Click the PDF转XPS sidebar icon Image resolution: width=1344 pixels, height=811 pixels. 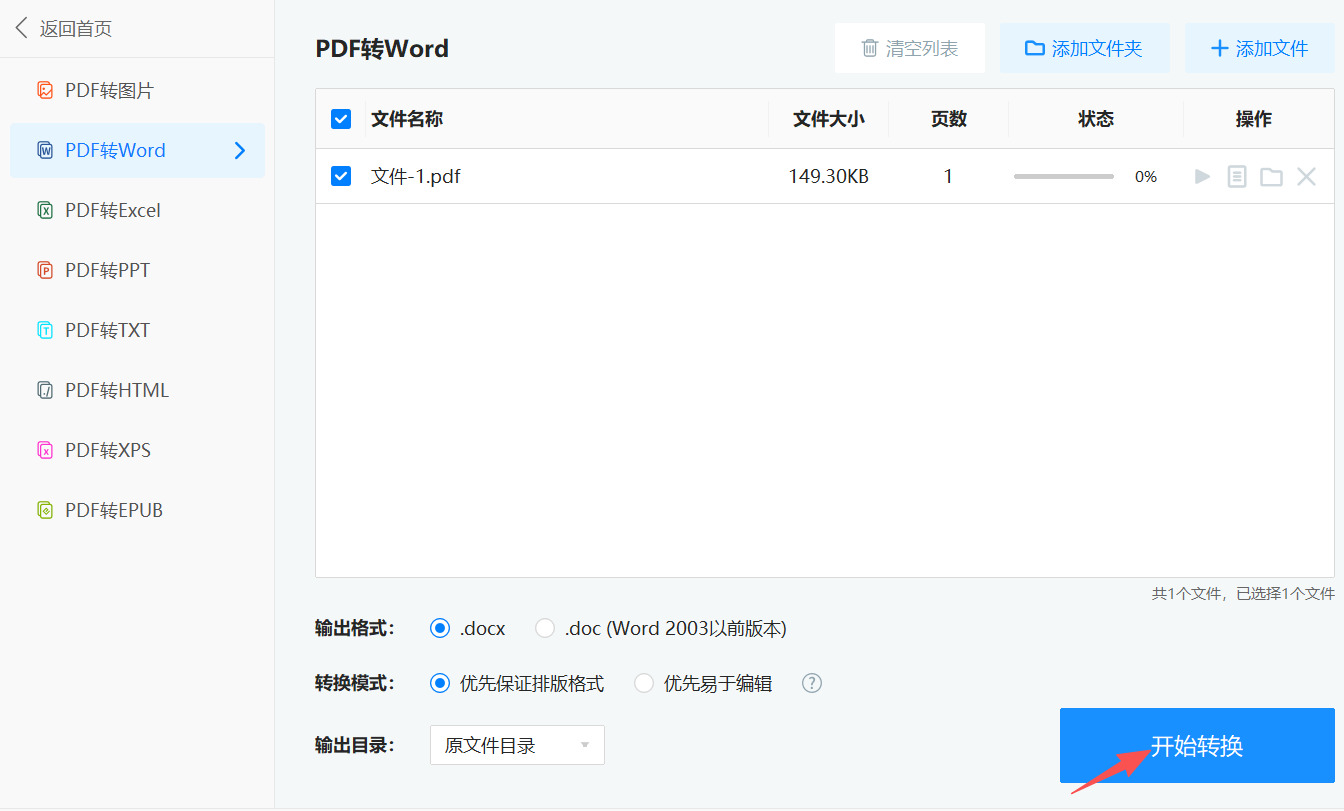click(45, 451)
